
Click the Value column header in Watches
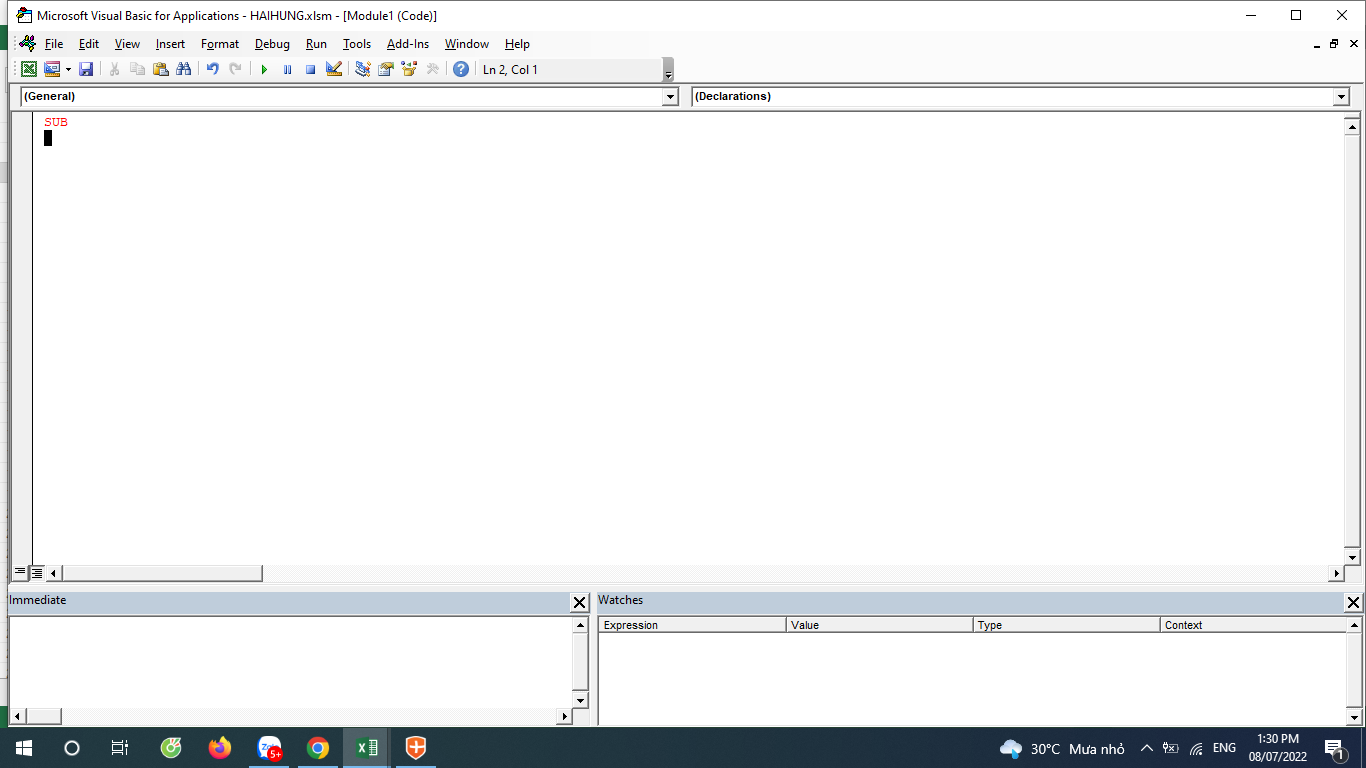pyautogui.click(x=880, y=625)
